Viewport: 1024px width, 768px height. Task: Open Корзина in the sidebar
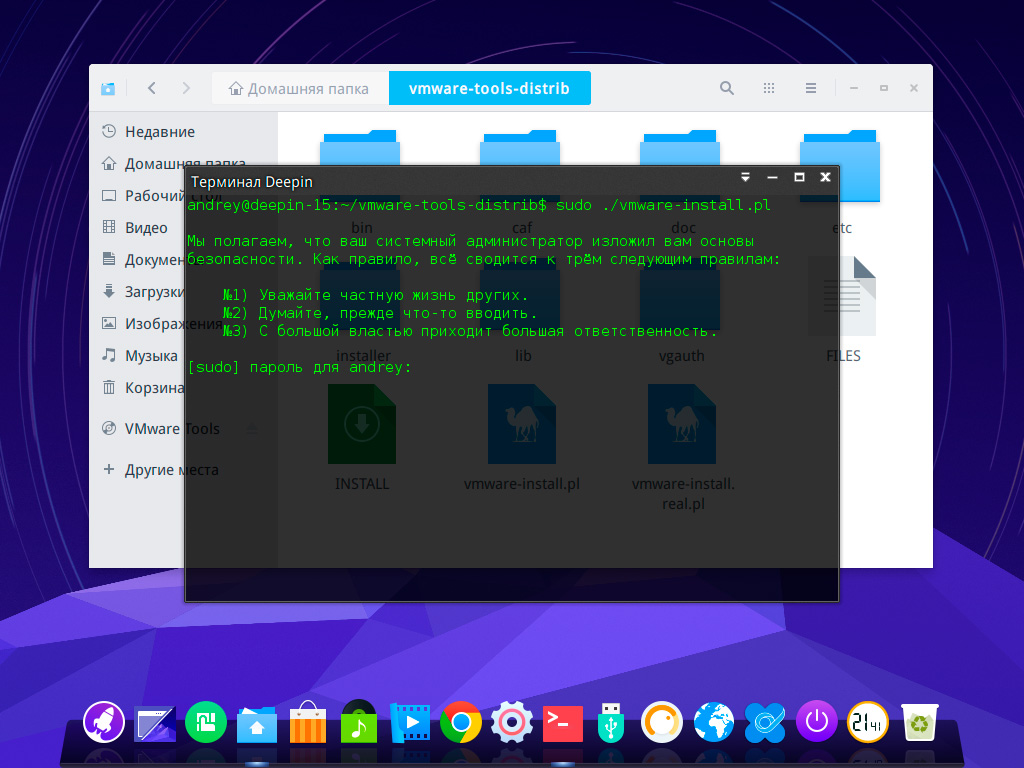click(x=152, y=388)
